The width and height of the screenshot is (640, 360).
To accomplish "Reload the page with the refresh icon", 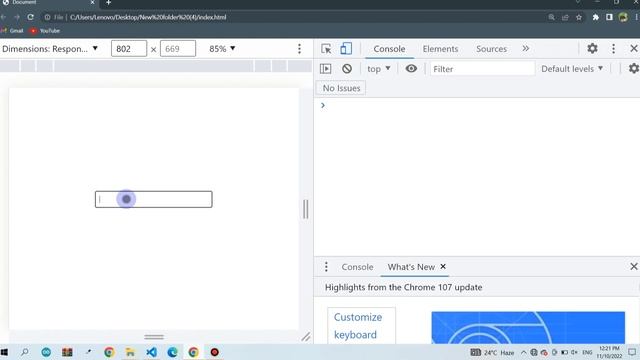I will [31, 17].
